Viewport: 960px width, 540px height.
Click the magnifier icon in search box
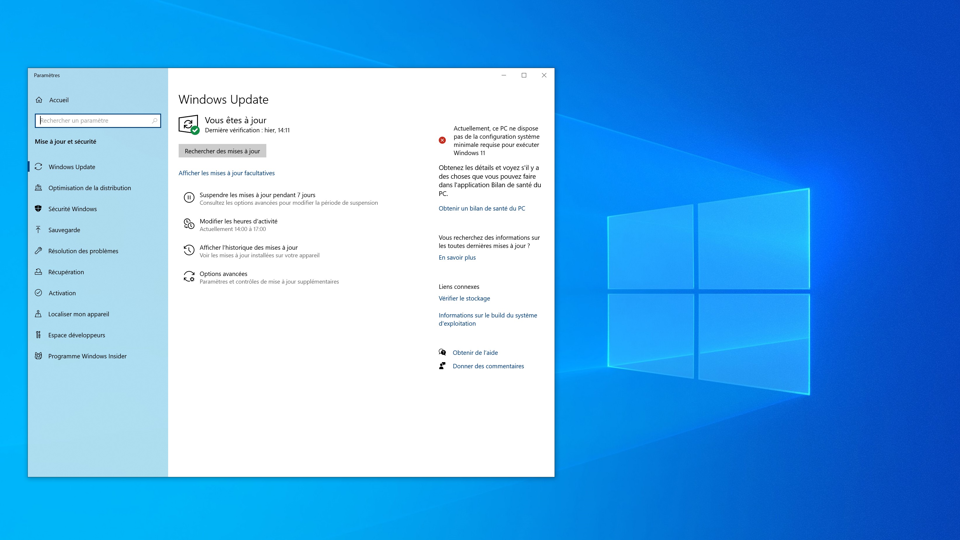pos(154,121)
